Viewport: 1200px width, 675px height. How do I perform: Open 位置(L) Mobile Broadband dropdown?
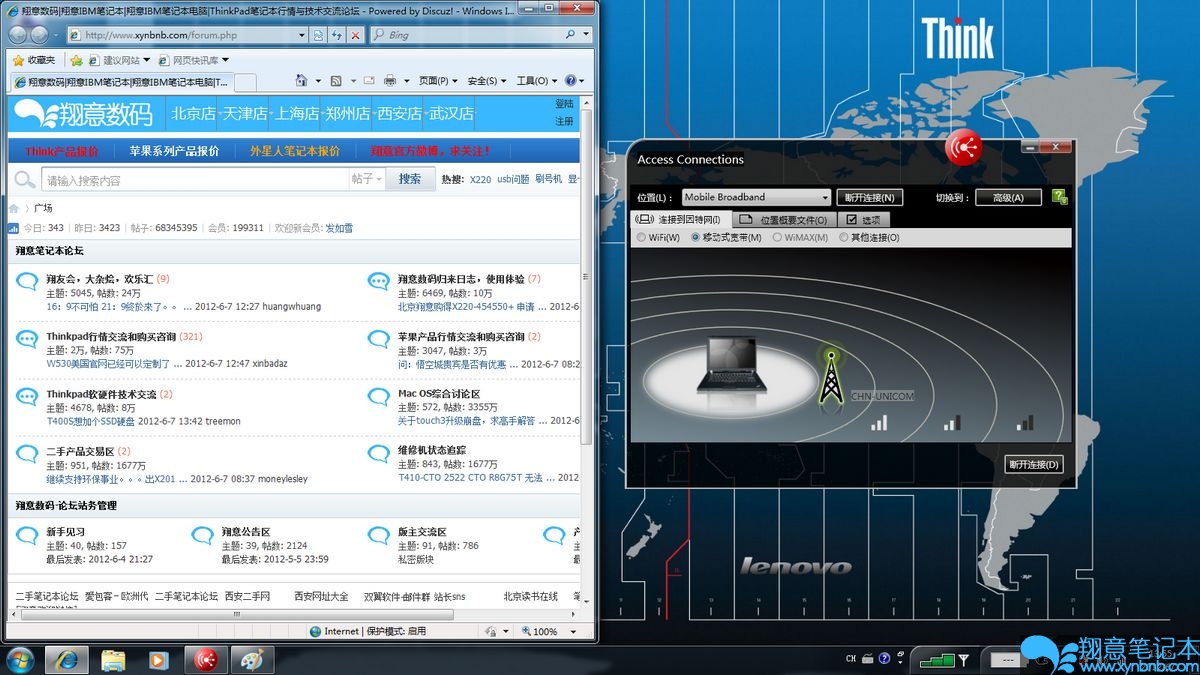pos(756,198)
